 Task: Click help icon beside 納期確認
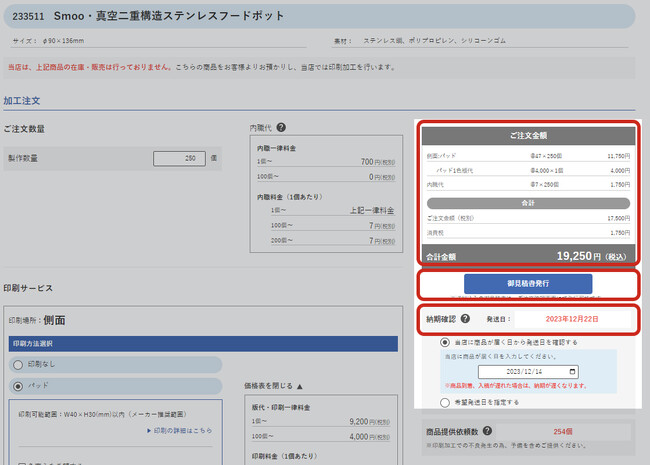[466, 320]
